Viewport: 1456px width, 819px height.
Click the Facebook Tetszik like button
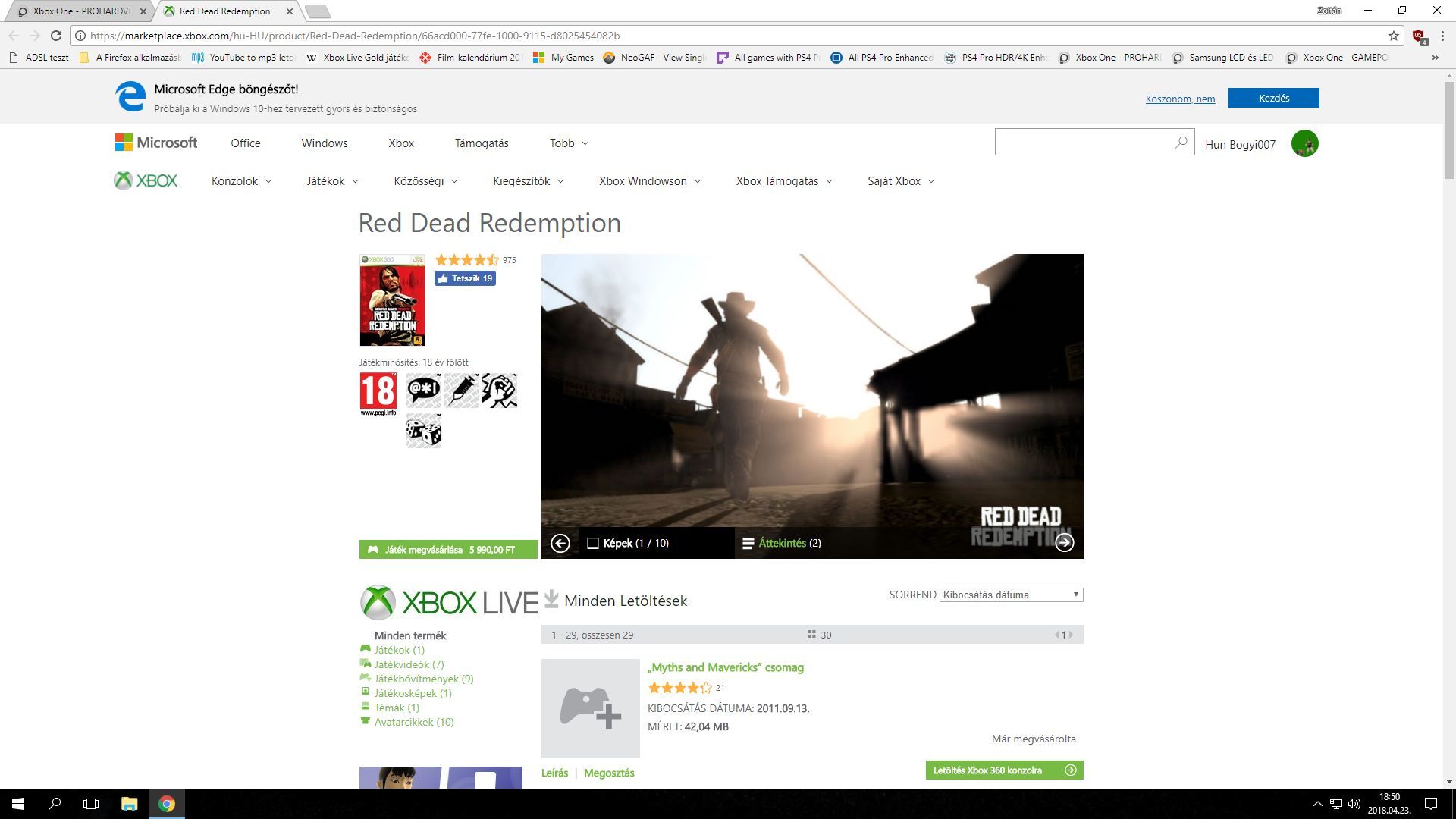point(465,278)
